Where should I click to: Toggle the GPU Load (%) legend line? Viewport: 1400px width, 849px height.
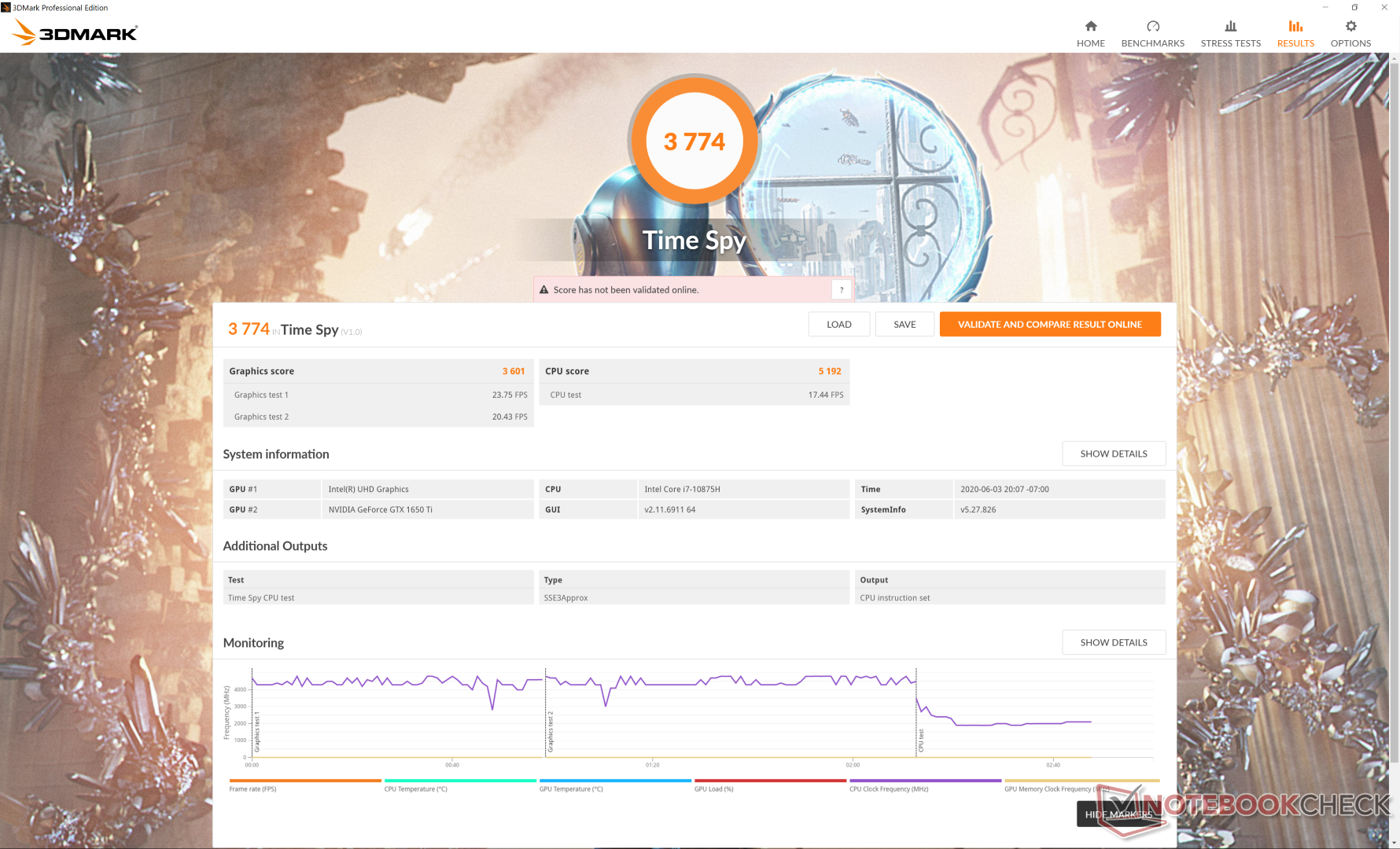click(x=770, y=785)
